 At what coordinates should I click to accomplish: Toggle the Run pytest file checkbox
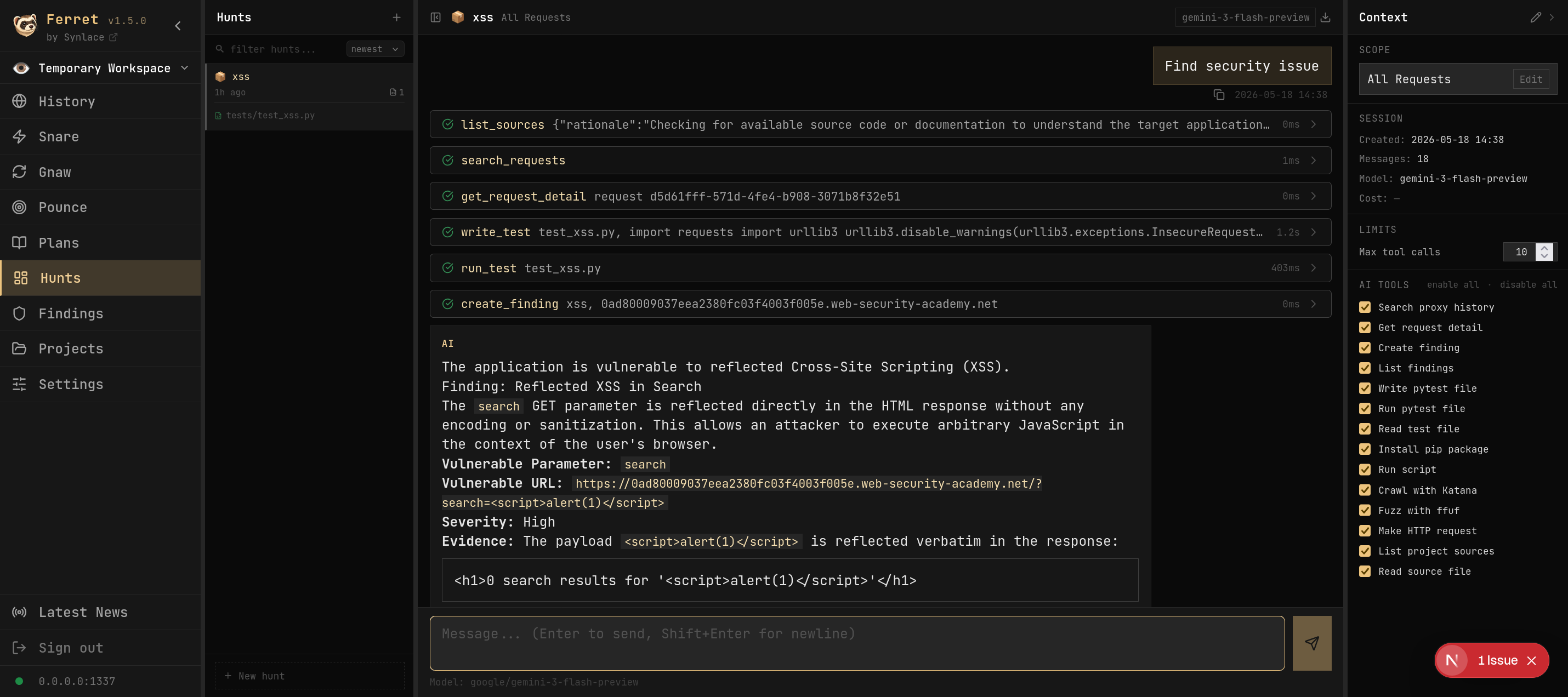pos(1365,409)
